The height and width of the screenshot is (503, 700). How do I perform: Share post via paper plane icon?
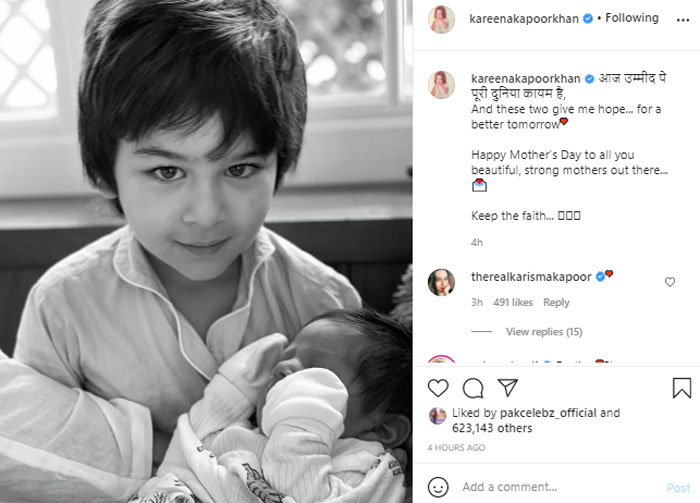point(508,387)
